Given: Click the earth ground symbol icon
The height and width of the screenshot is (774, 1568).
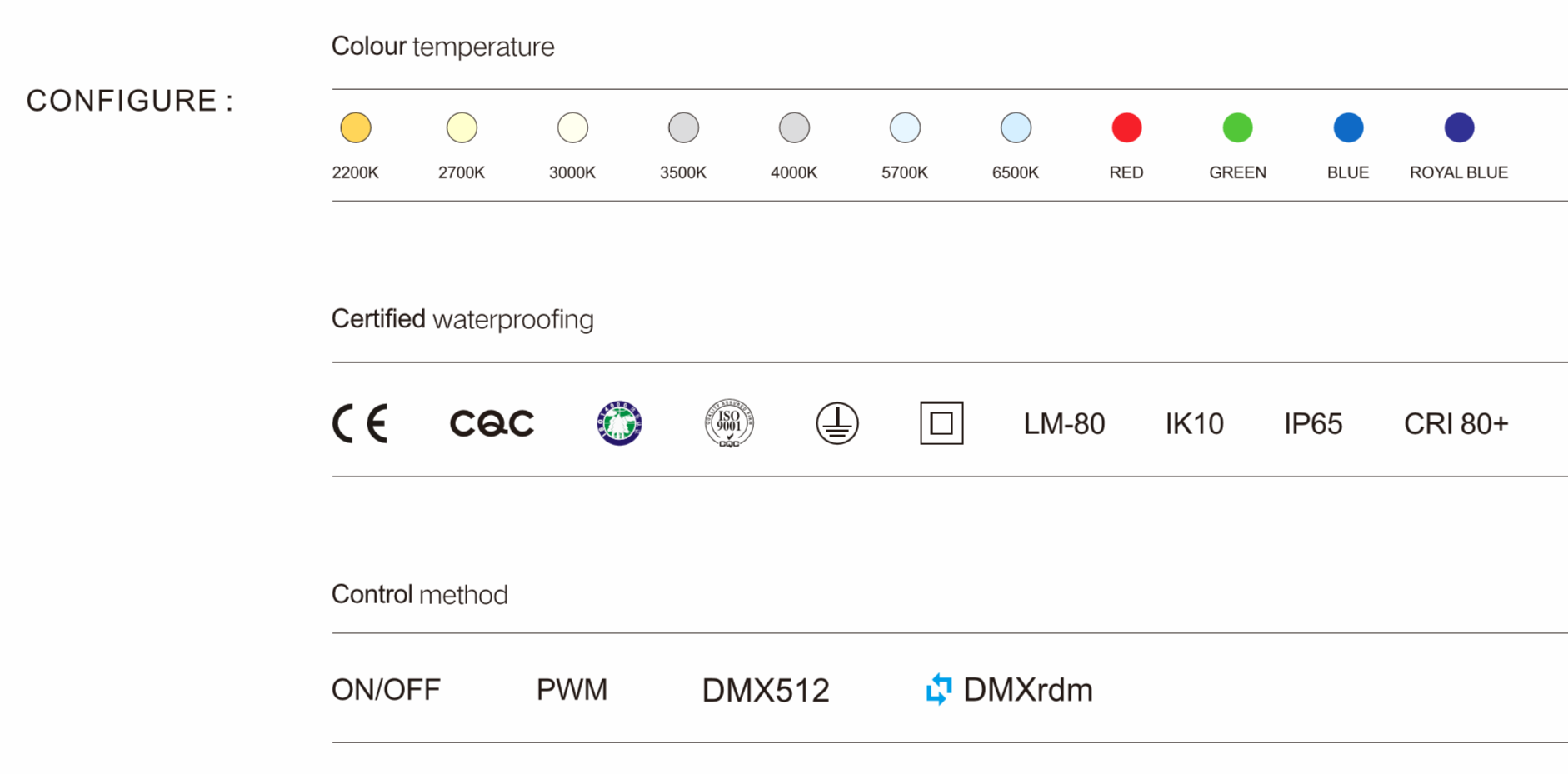Looking at the screenshot, I should point(837,423).
